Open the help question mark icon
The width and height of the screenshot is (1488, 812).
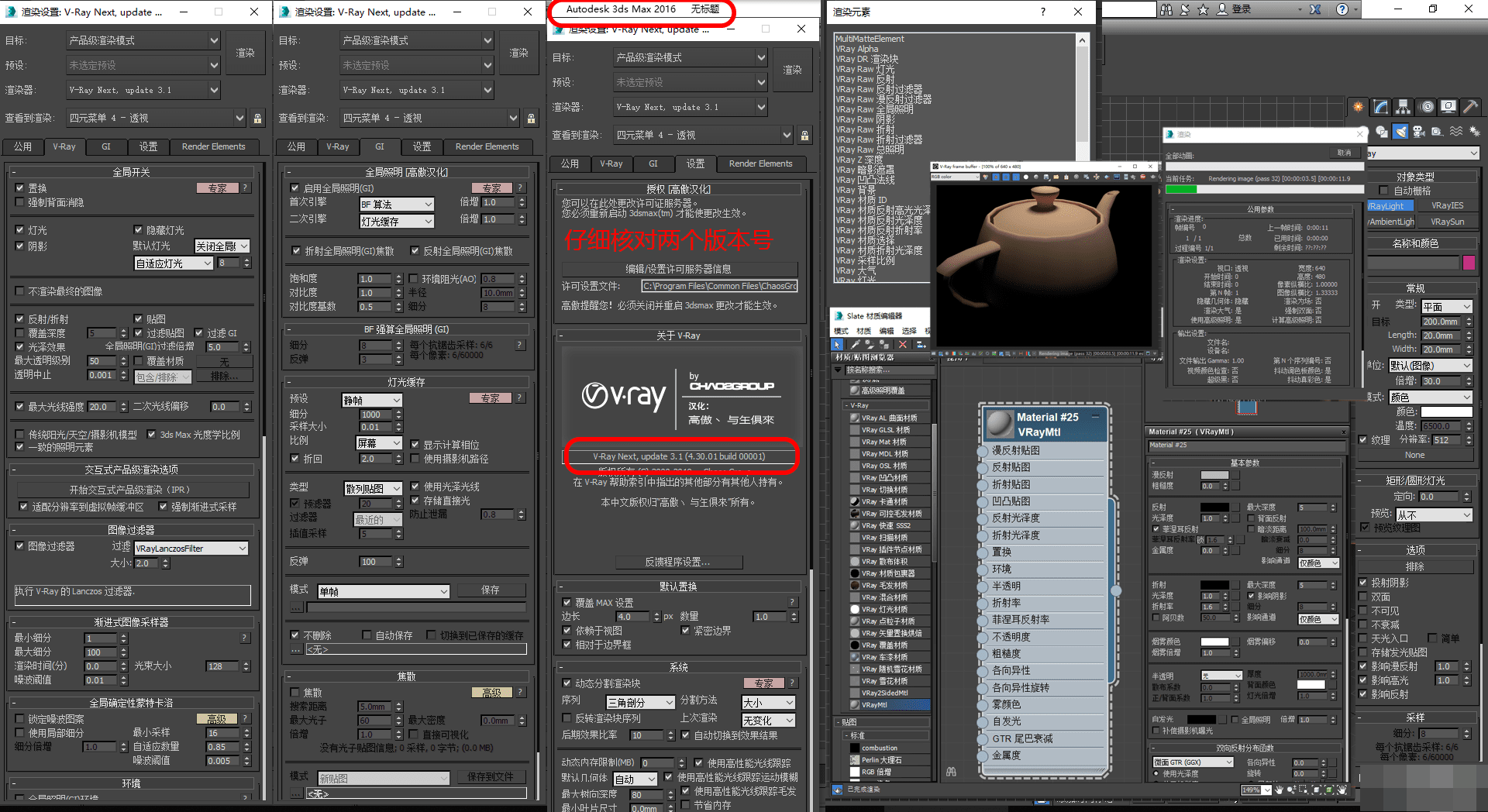click(1342, 9)
